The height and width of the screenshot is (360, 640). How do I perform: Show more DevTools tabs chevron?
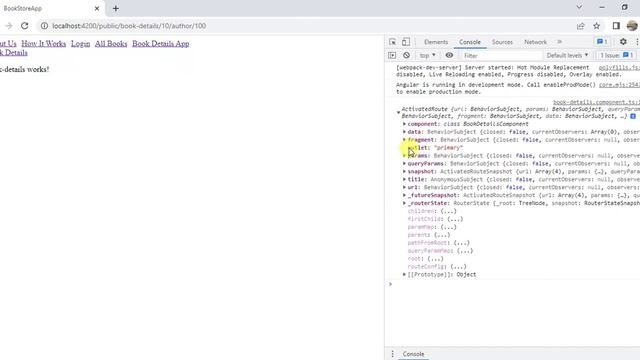(560, 42)
